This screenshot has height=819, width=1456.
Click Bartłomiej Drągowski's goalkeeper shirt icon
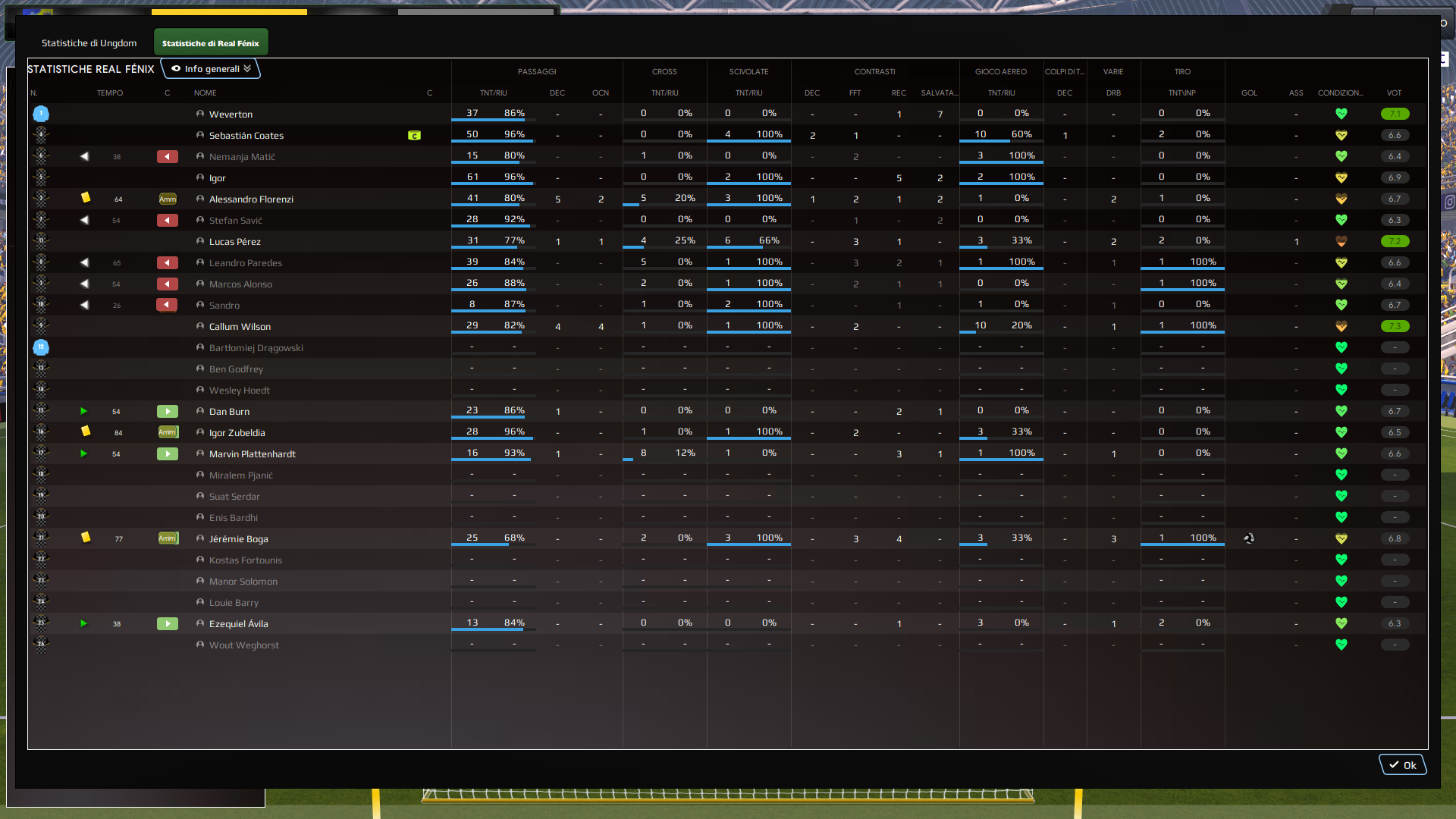41,347
